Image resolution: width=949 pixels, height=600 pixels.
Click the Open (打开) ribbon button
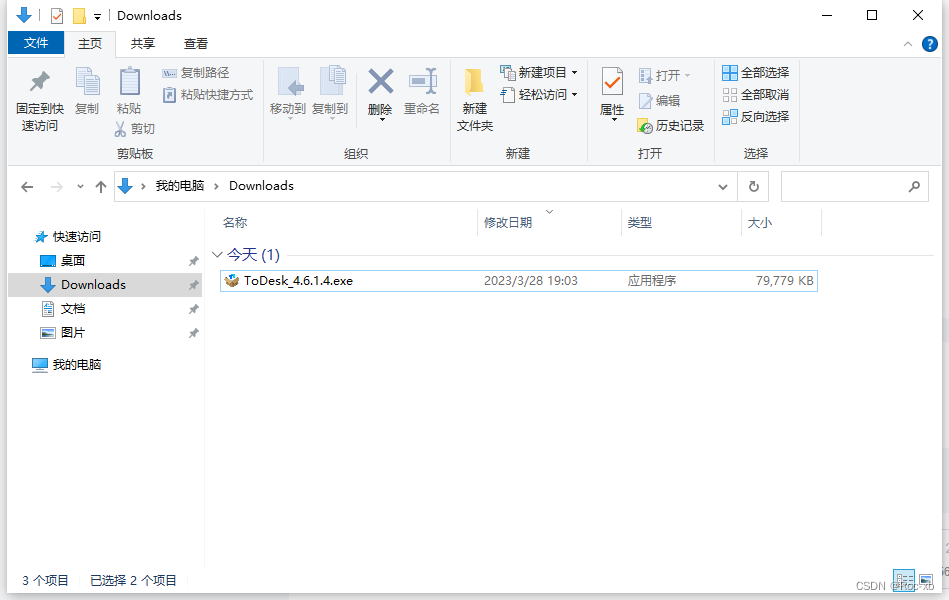point(664,75)
